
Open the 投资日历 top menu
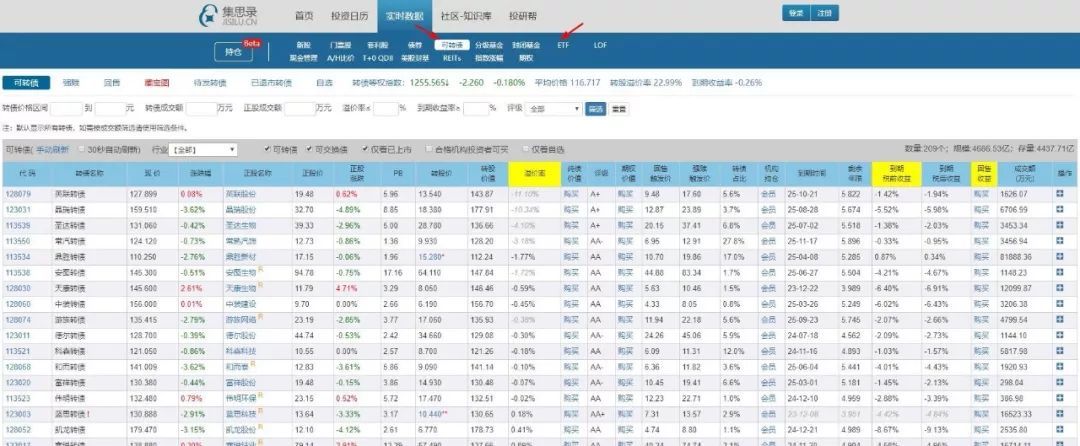click(349, 16)
